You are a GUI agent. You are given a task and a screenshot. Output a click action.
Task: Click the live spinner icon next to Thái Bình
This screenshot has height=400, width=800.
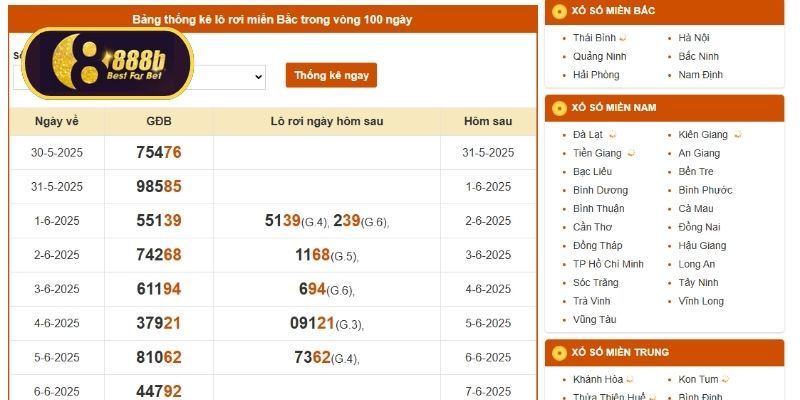[624, 38]
